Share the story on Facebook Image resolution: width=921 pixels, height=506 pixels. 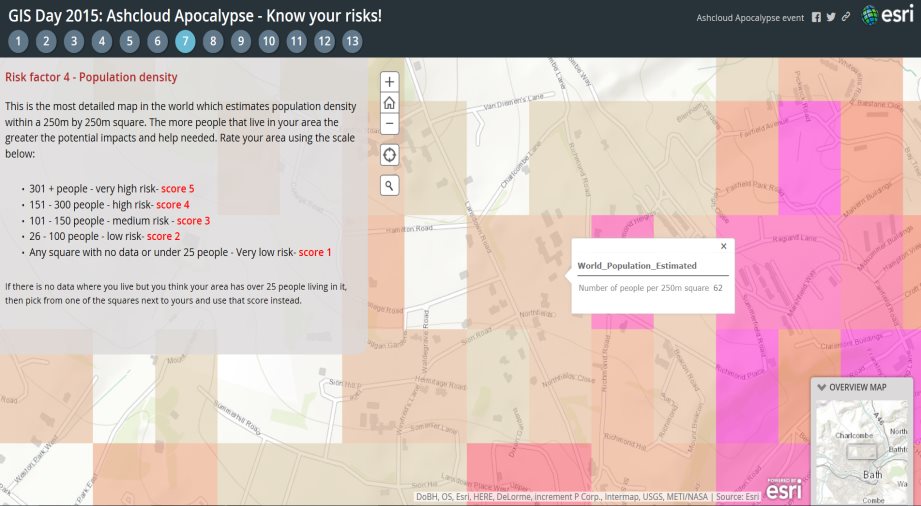pyautogui.click(x=816, y=17)
